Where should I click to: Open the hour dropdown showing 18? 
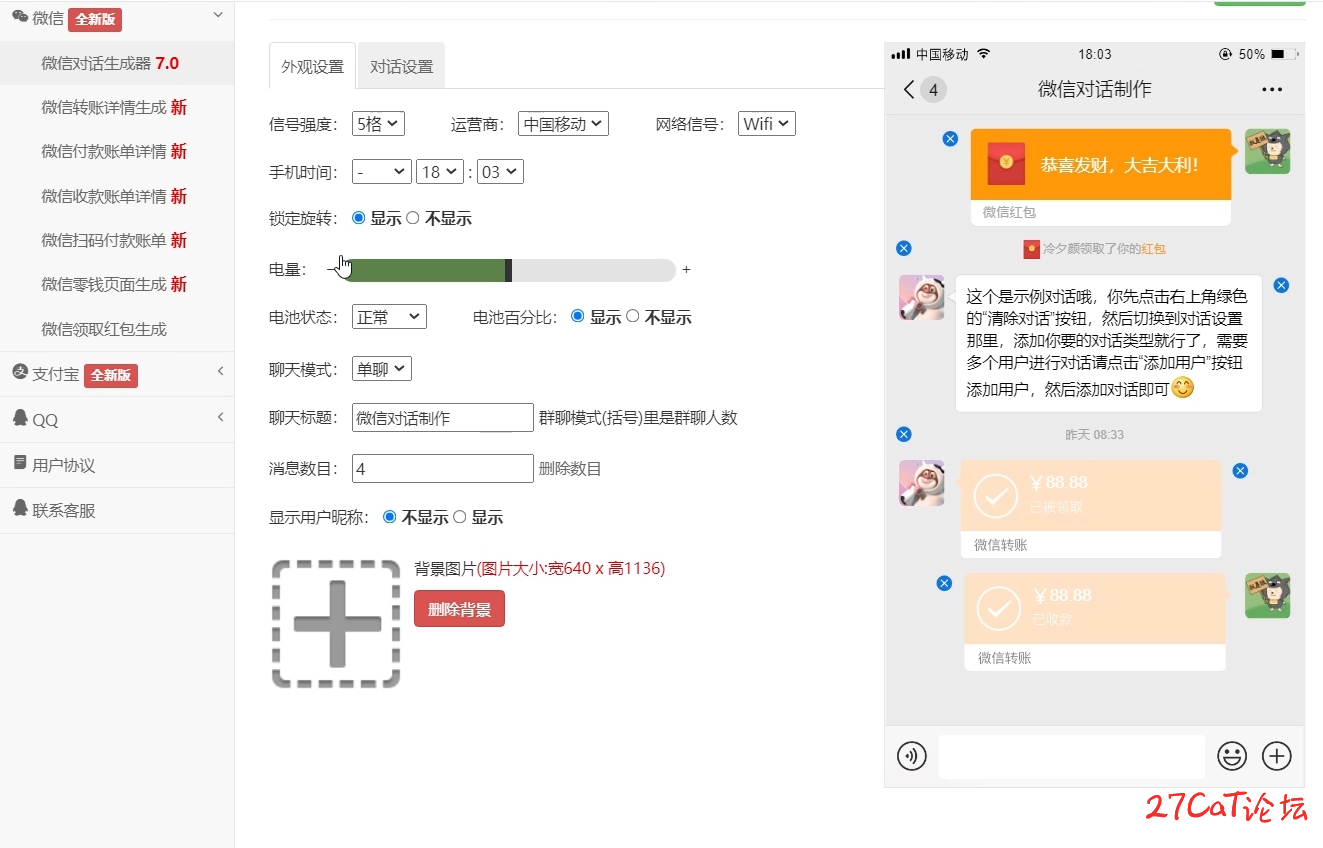[x=440, y=172]
